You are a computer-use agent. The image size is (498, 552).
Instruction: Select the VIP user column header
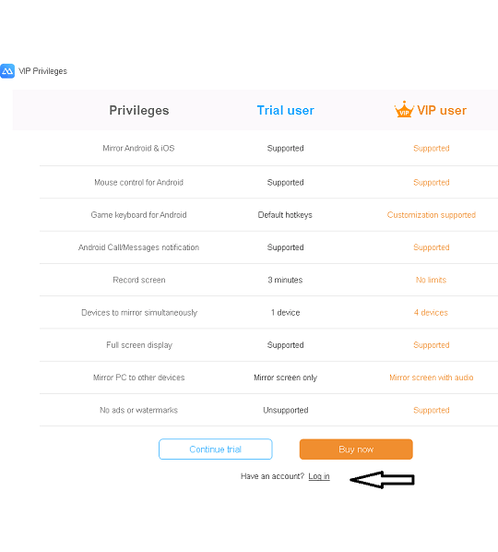pos(442,111)
